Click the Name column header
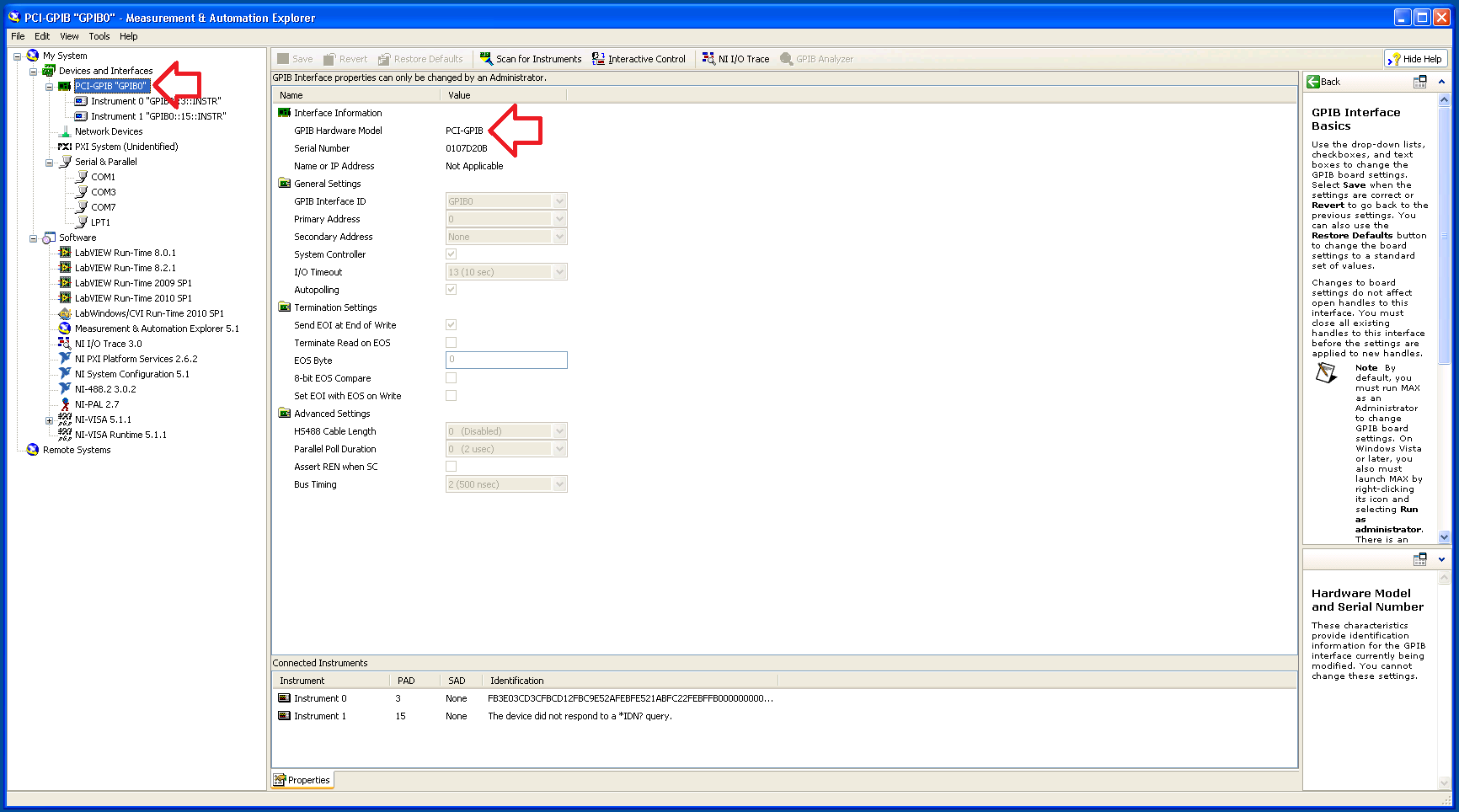The height and width of the screenshot is (812, 1459). (x=356, y=95)
